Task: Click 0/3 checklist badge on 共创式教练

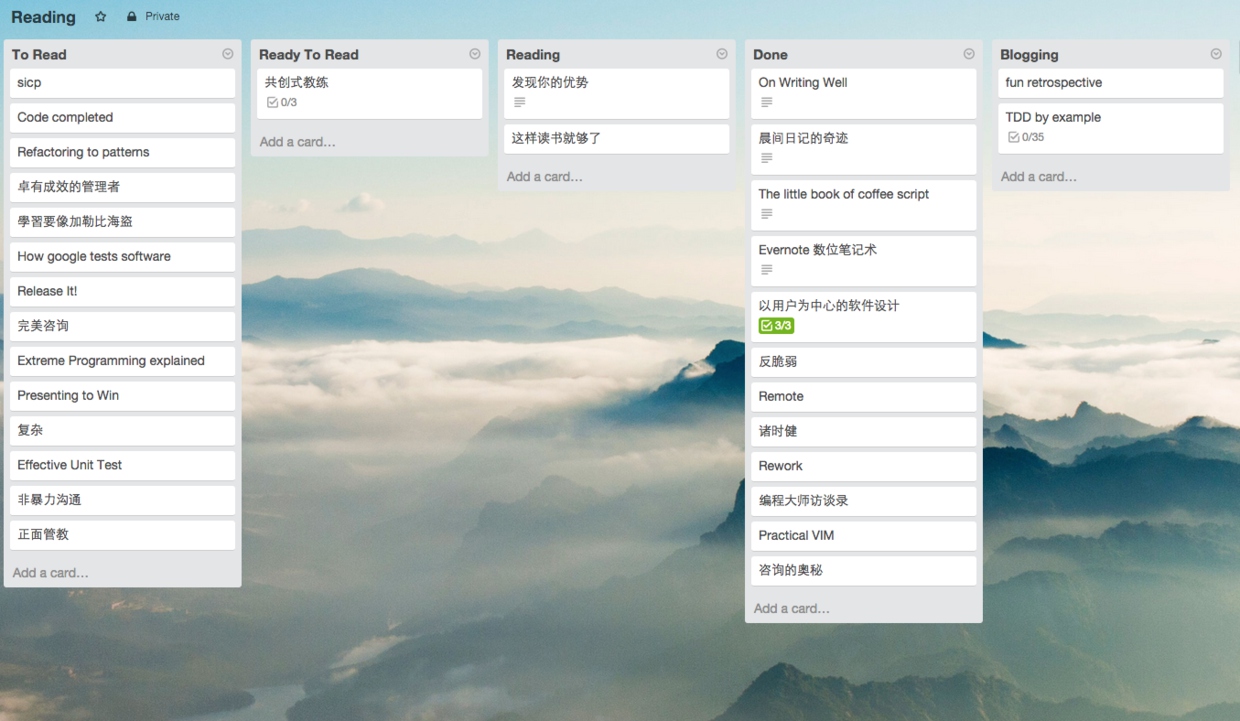Action: coord(282,102)
